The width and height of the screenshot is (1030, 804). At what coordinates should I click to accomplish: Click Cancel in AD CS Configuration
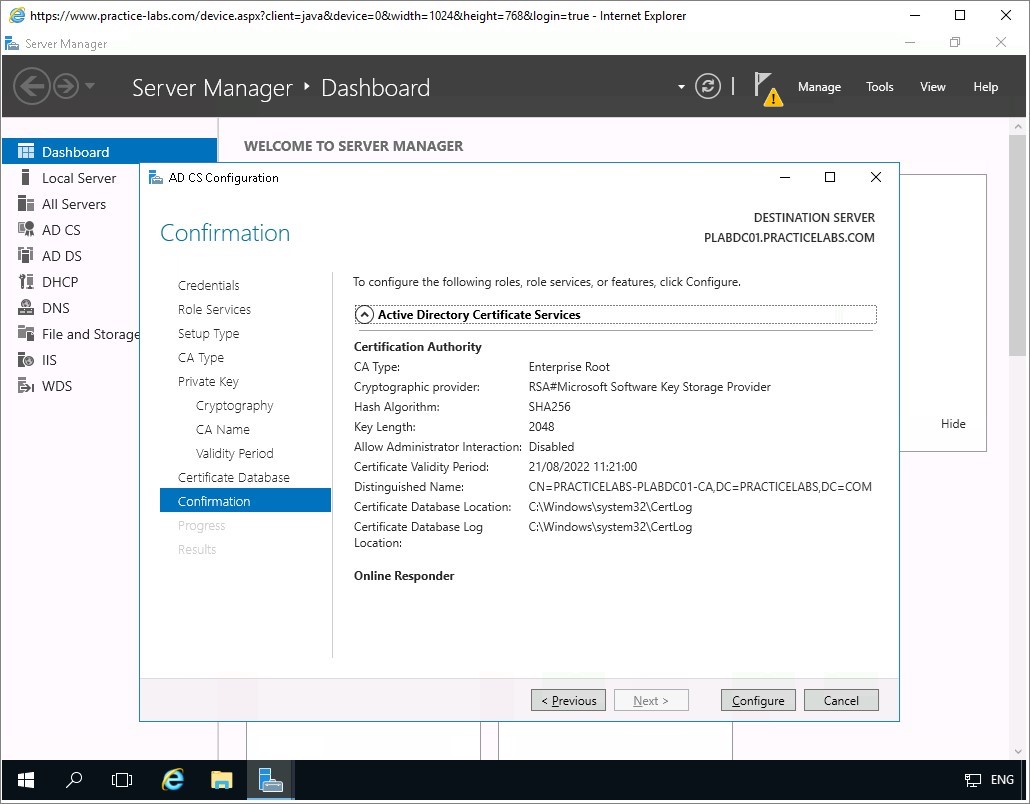point(841,700)
